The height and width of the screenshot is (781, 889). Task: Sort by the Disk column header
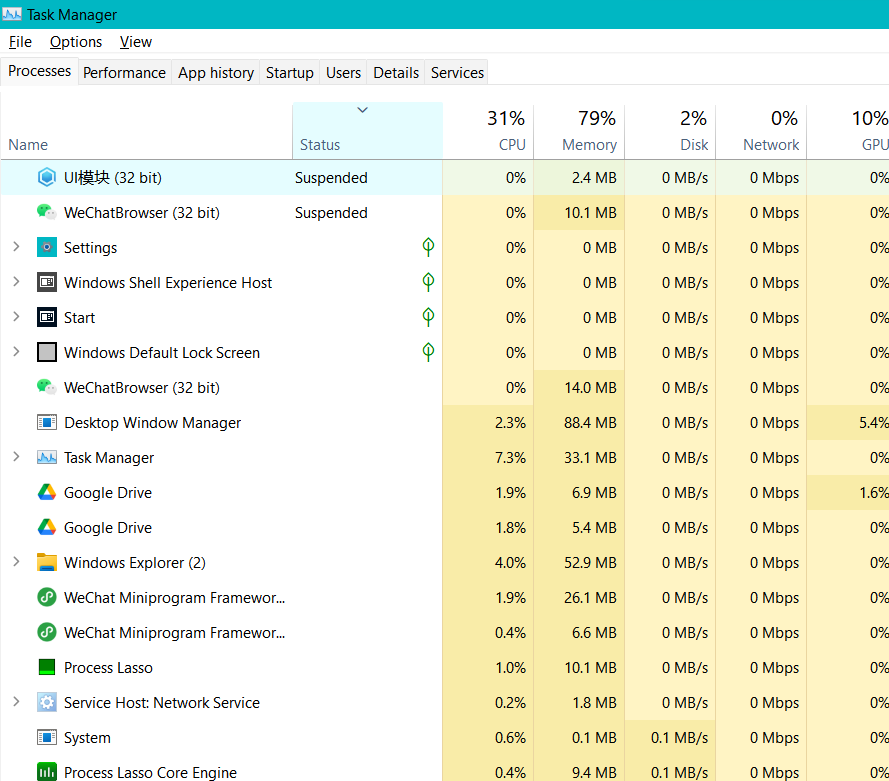click(670, 131)
